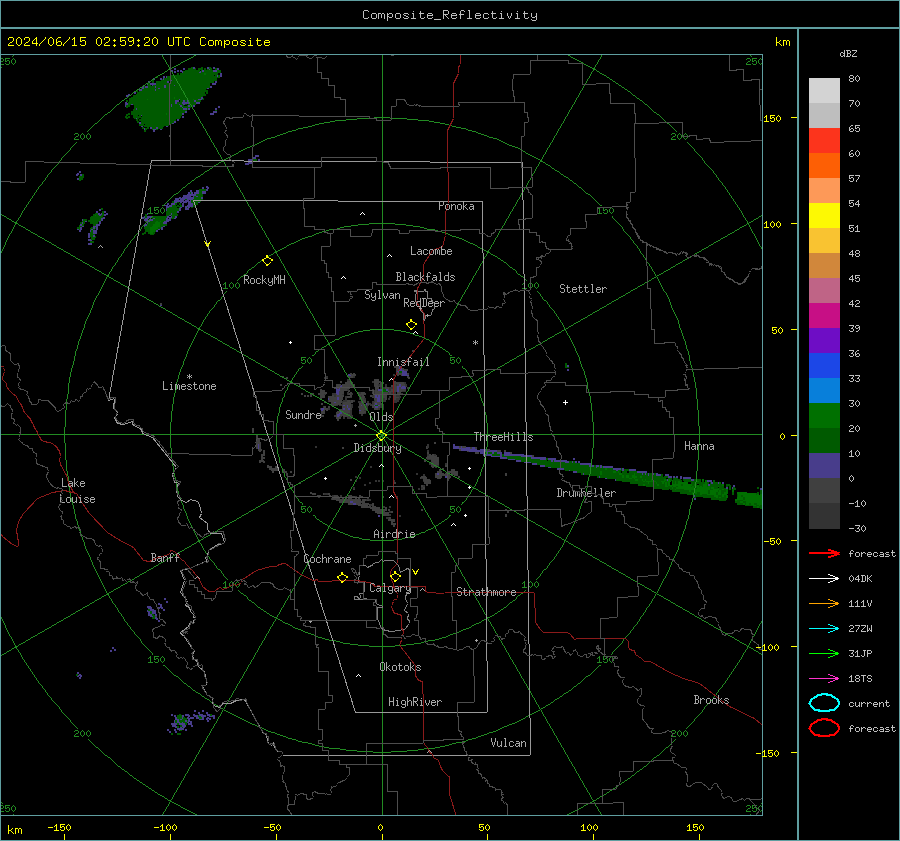Click the Calgary city label
This screenshot has width=900, height=841.
pyautogui.click(x=390, y=588)
